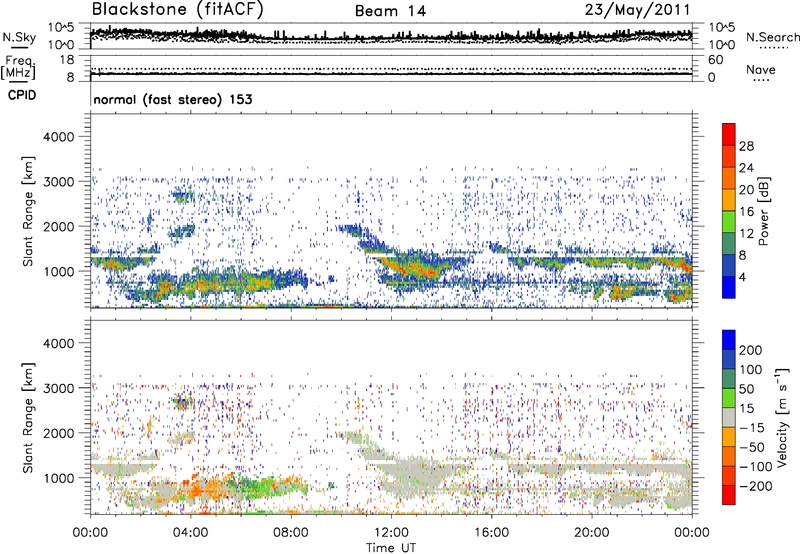
Task: Click the '18' frequency axis value
Action: point(67,60)
